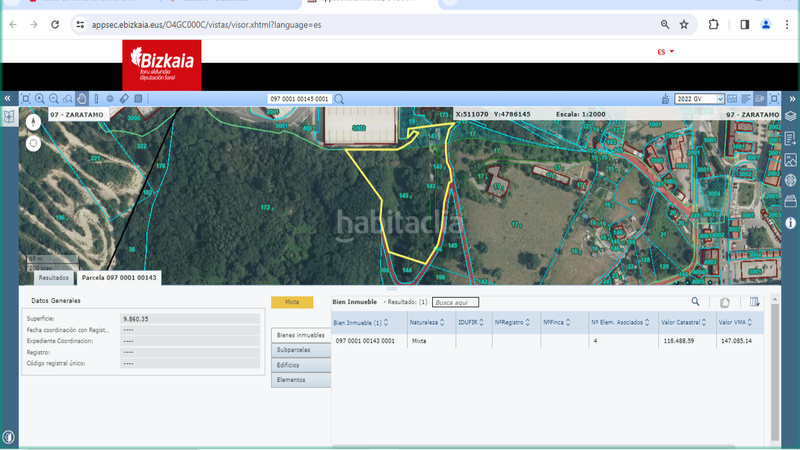This screenshot has height=450, width=800.
Task: Click the north compass control on map
Action: pos(33,122)
